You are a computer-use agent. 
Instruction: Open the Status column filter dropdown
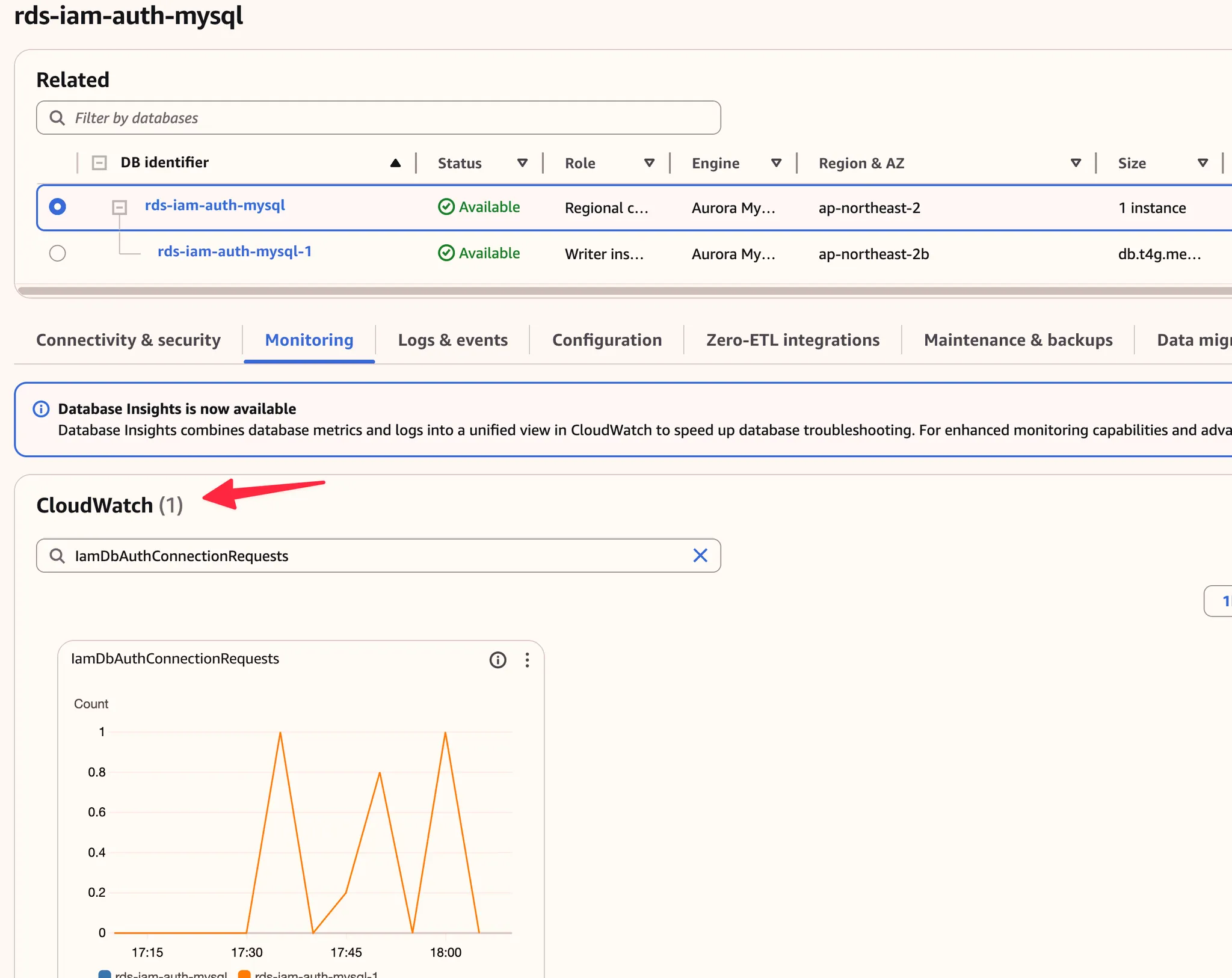point(522,163)
